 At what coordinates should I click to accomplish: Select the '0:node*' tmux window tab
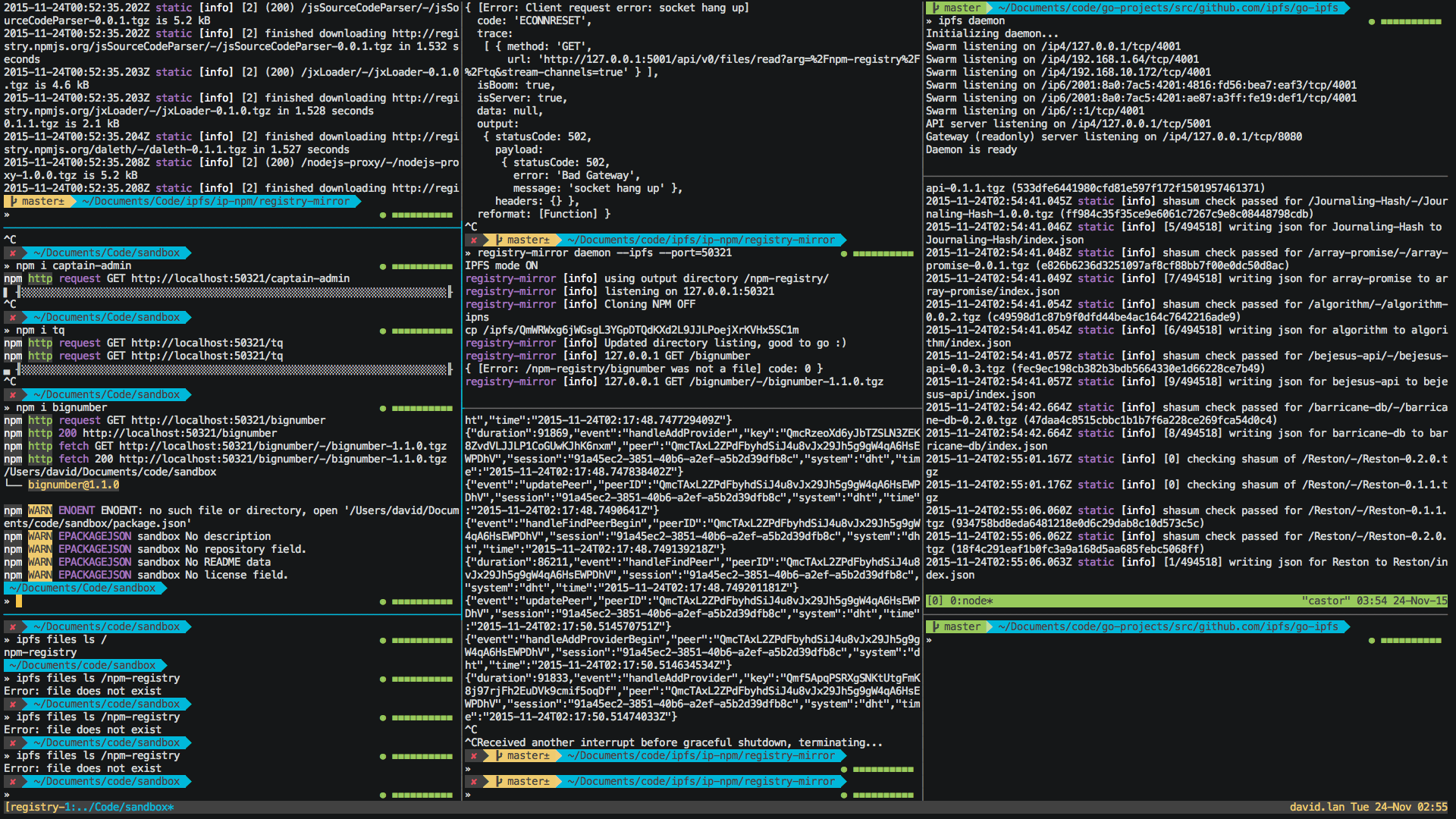[971, 601]
